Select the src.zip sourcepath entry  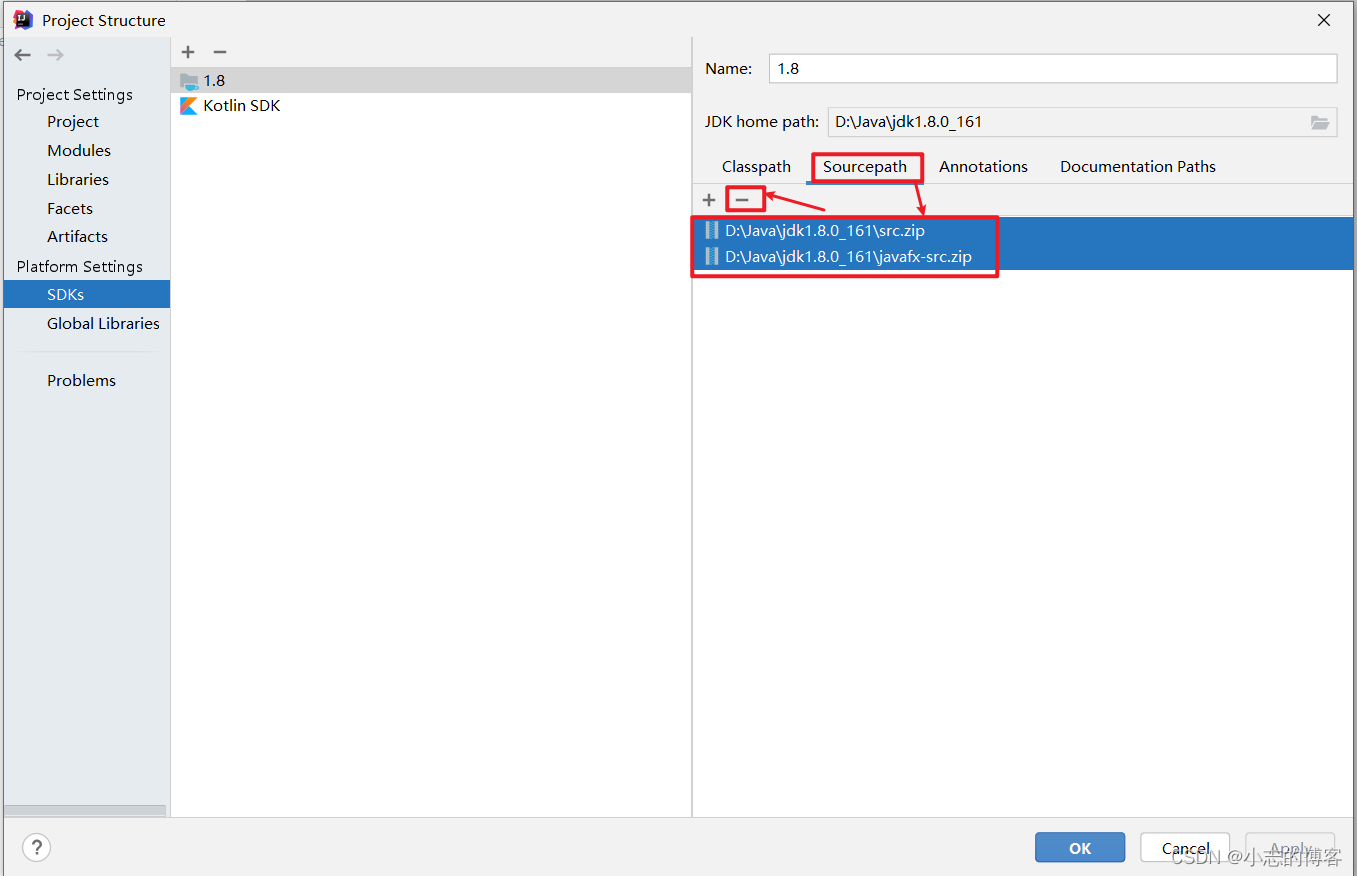click(x=1024, y=230)
